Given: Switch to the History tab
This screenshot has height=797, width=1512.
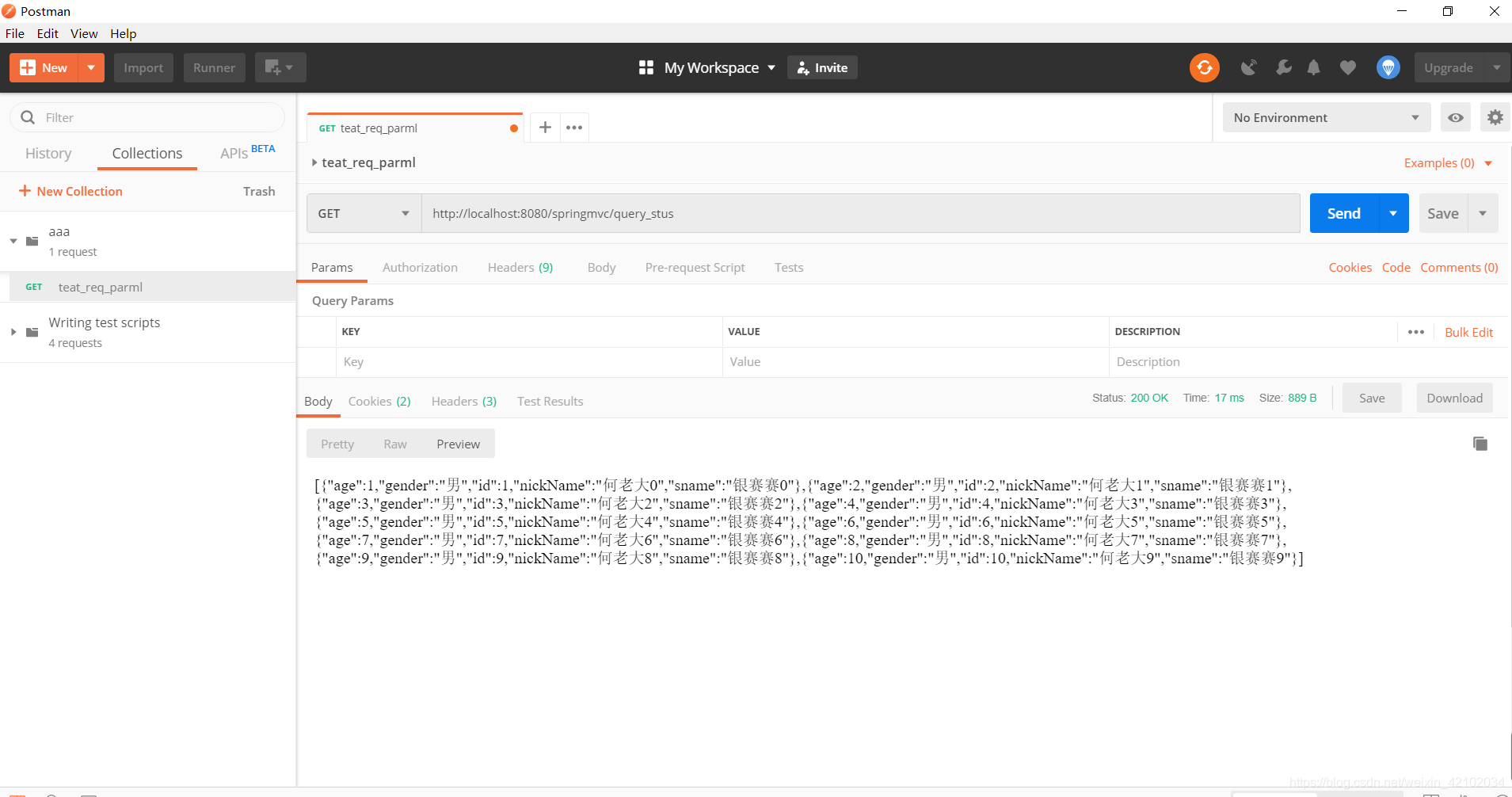Looking at the screenshot, I should point(48,154).
